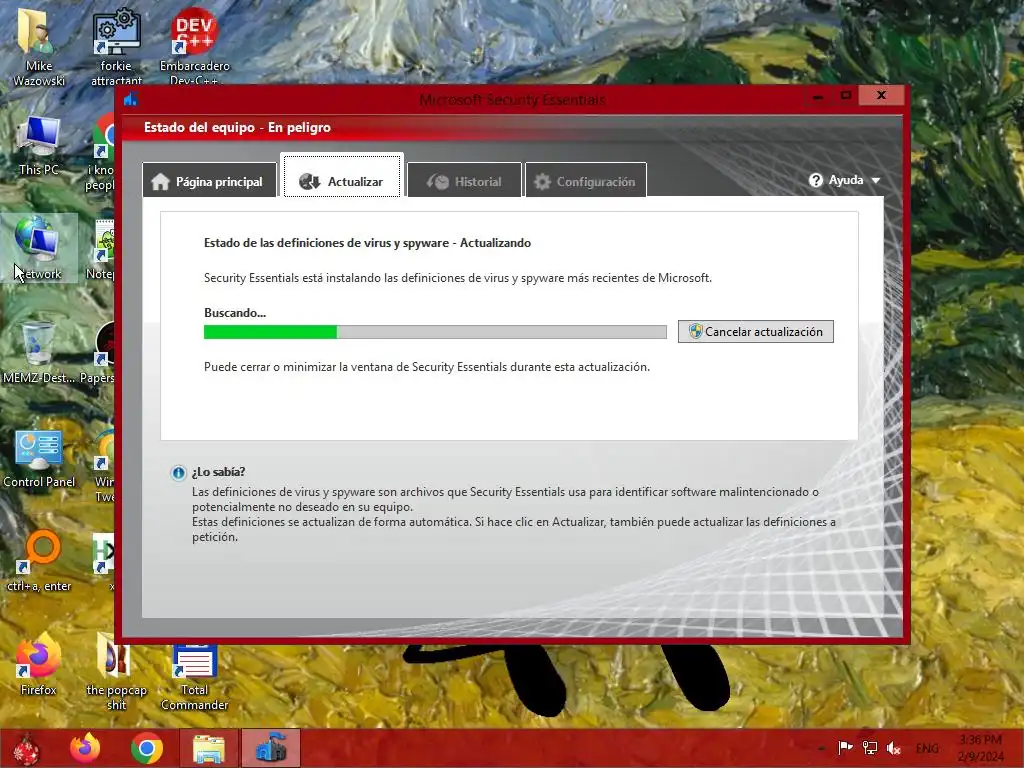Screen dimensions: 1024x768
Task: Click the update progress bar
Action: pyautogui.click(x=435, y=332)
